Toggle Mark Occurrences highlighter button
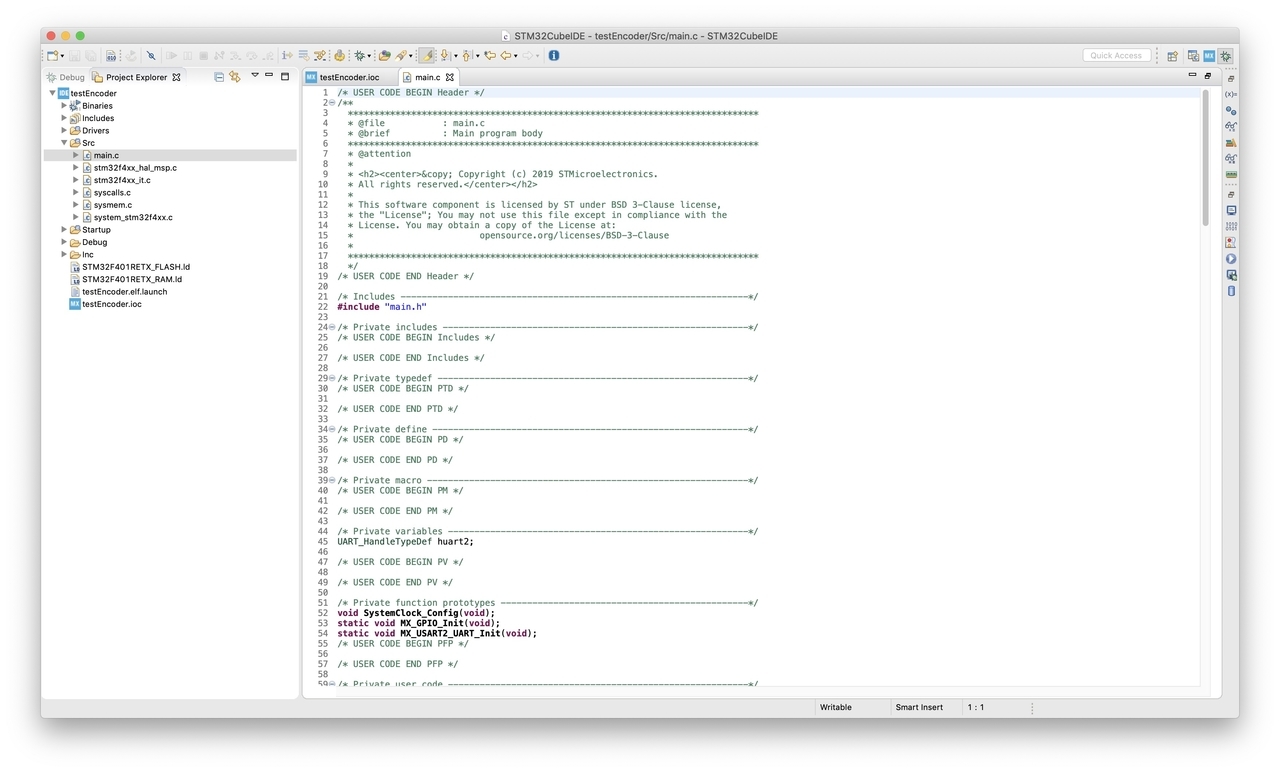 427,56
